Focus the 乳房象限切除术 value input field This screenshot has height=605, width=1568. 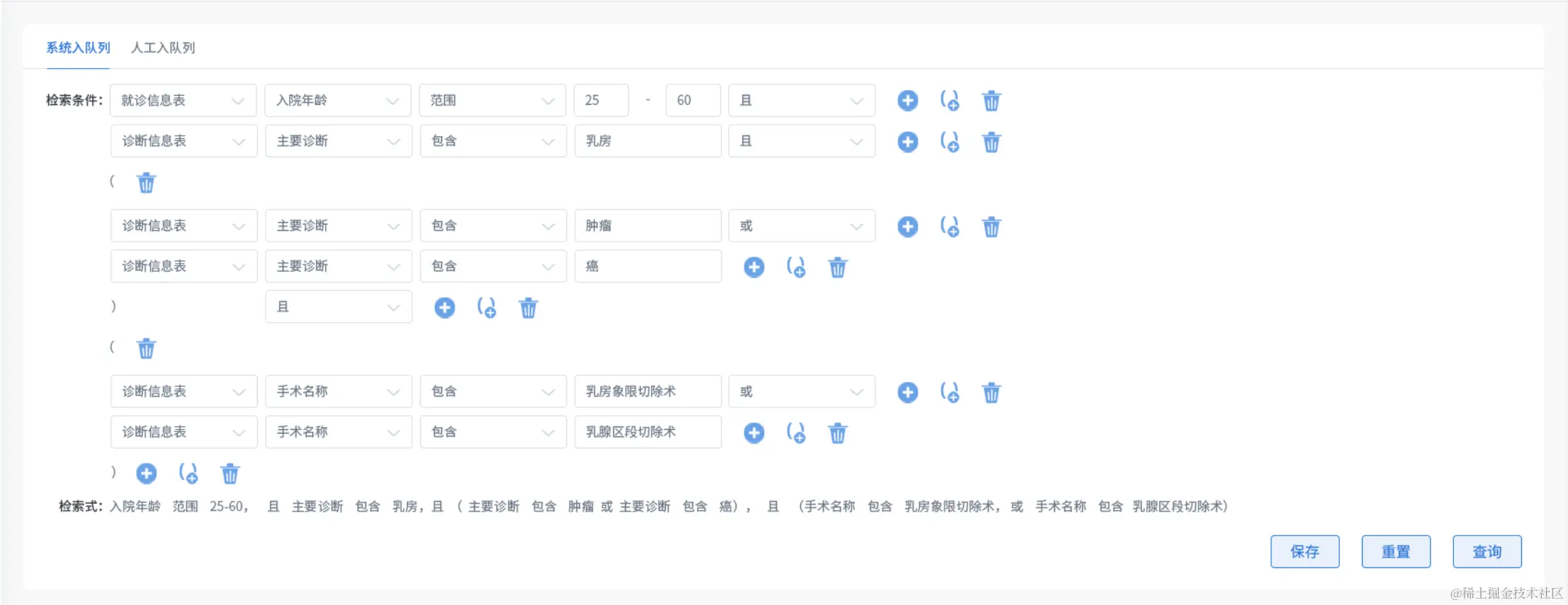(648, 392)
